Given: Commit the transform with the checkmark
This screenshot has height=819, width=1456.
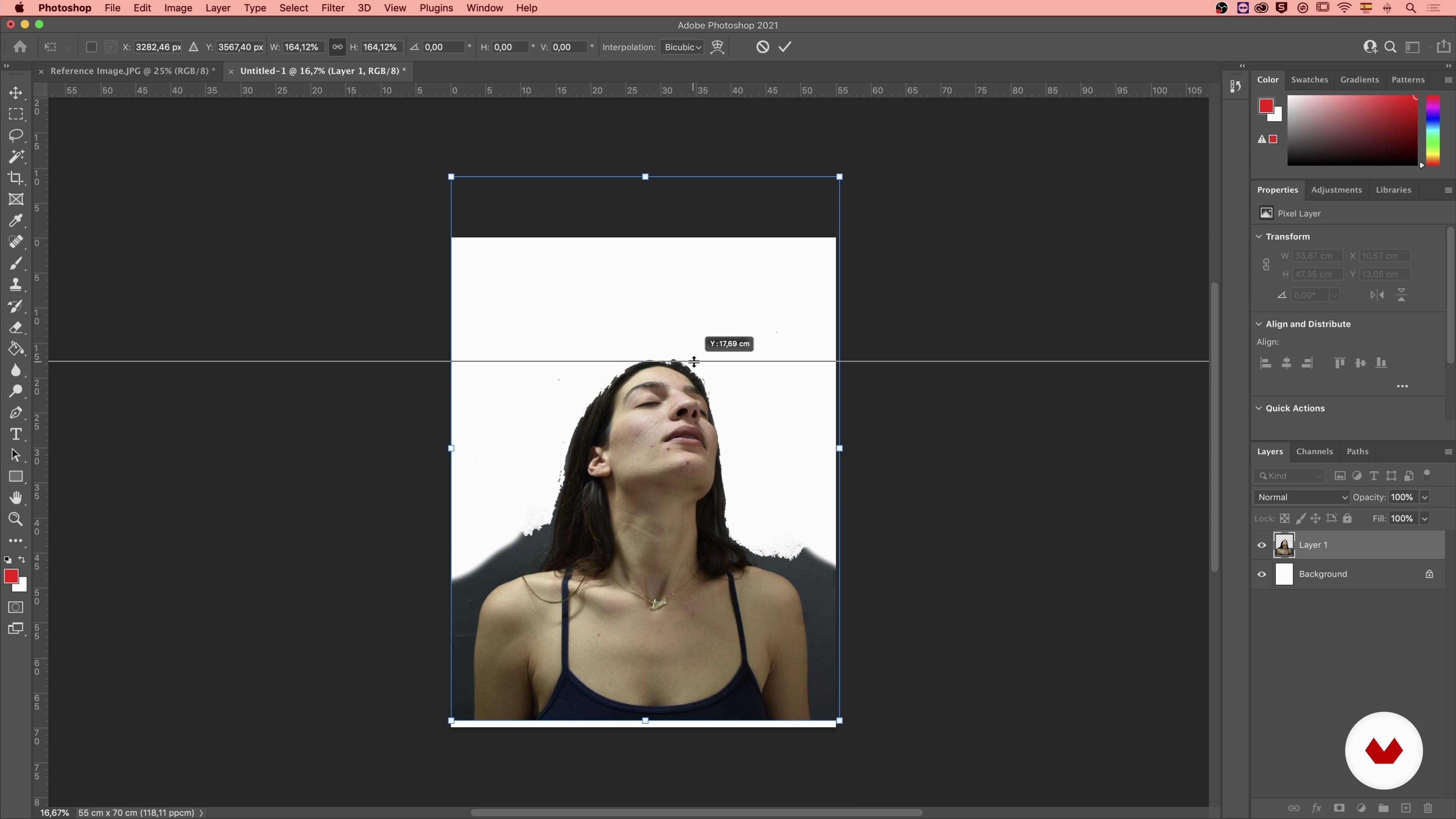Looking at the screenshot, I should 785,47.
